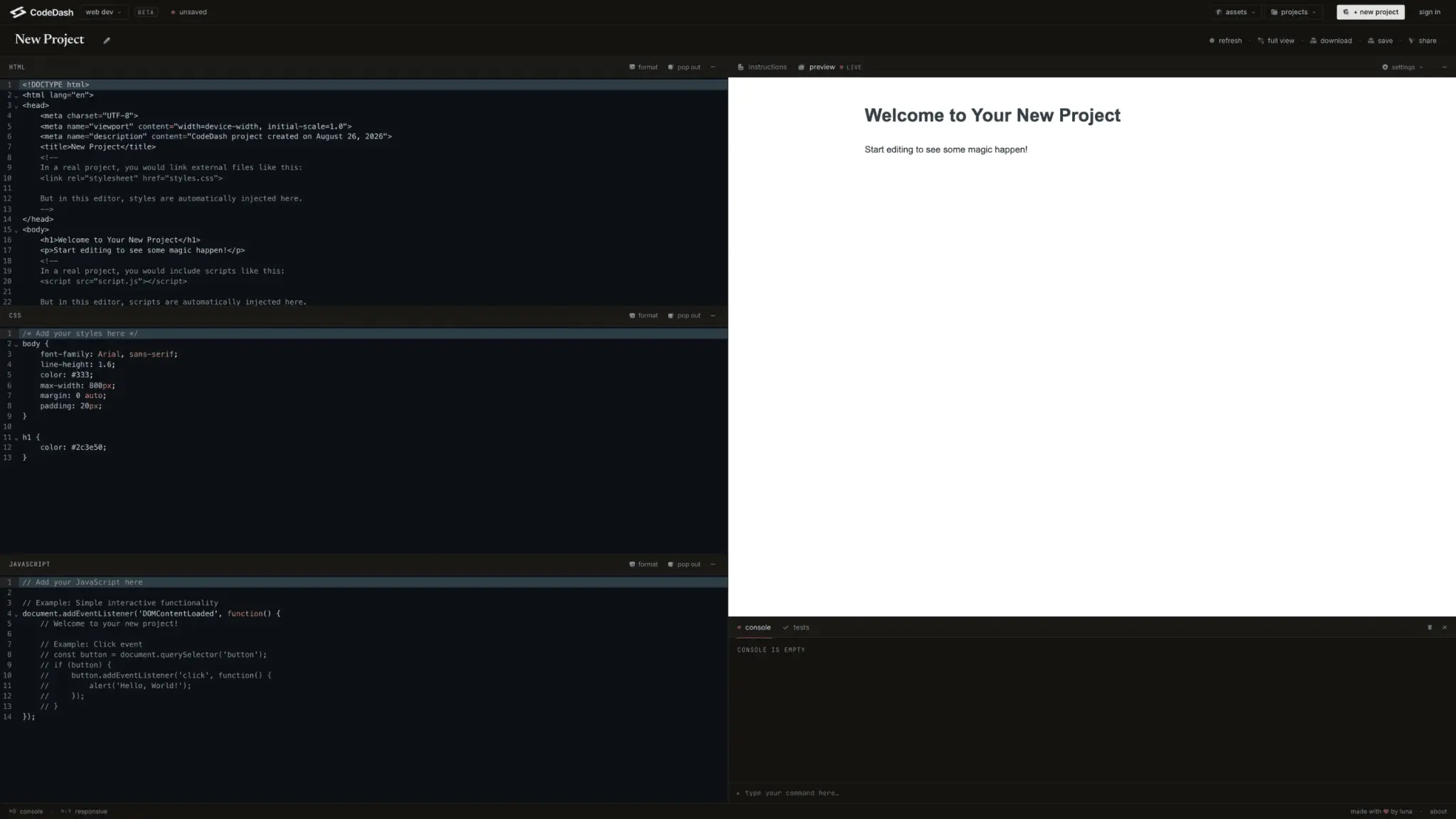Screen dimensions: 1456x819
Task: Click the LIVE indicator beside preview
Action: click(851, 68)
